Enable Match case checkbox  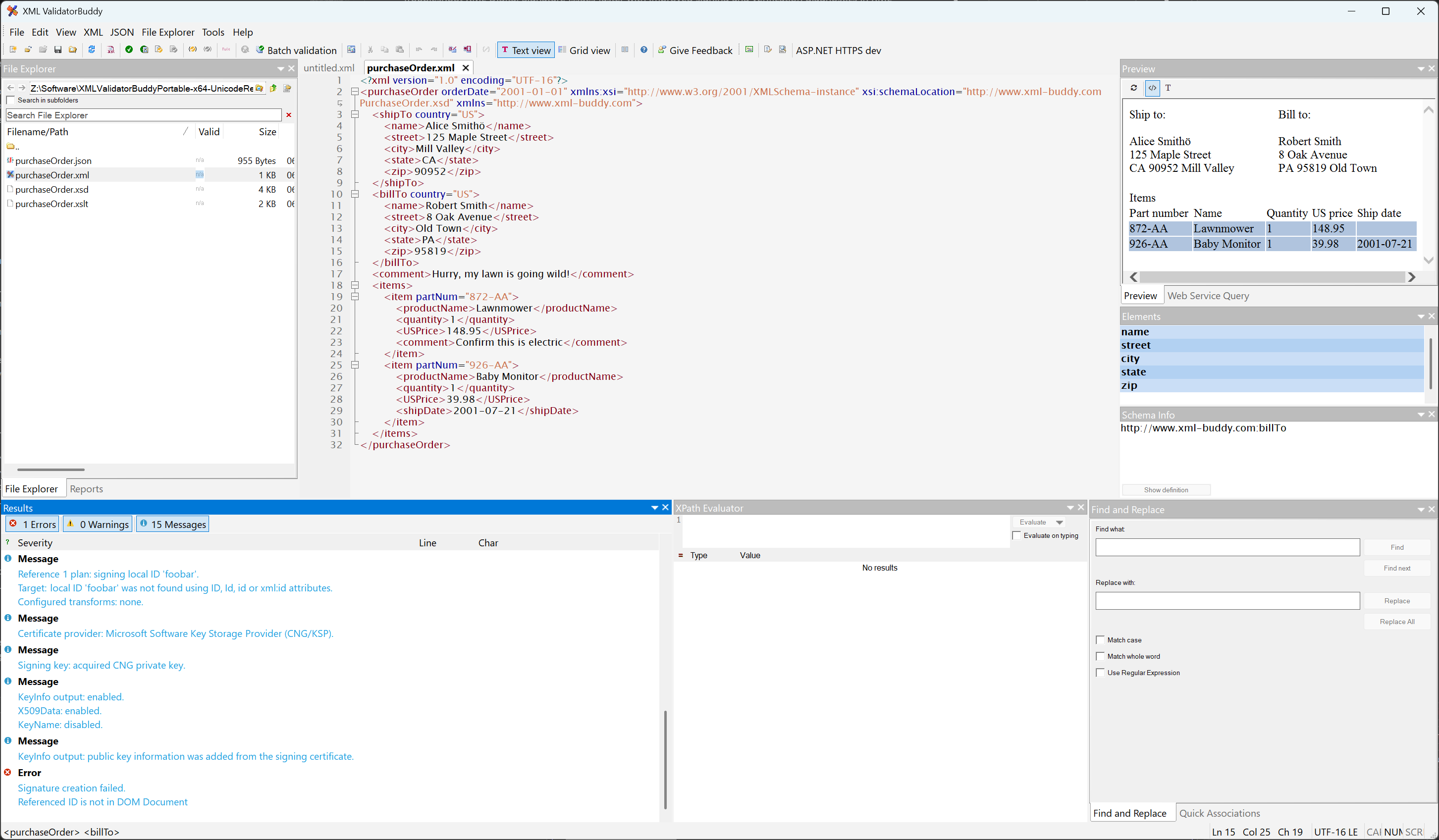click(1100, 639)
